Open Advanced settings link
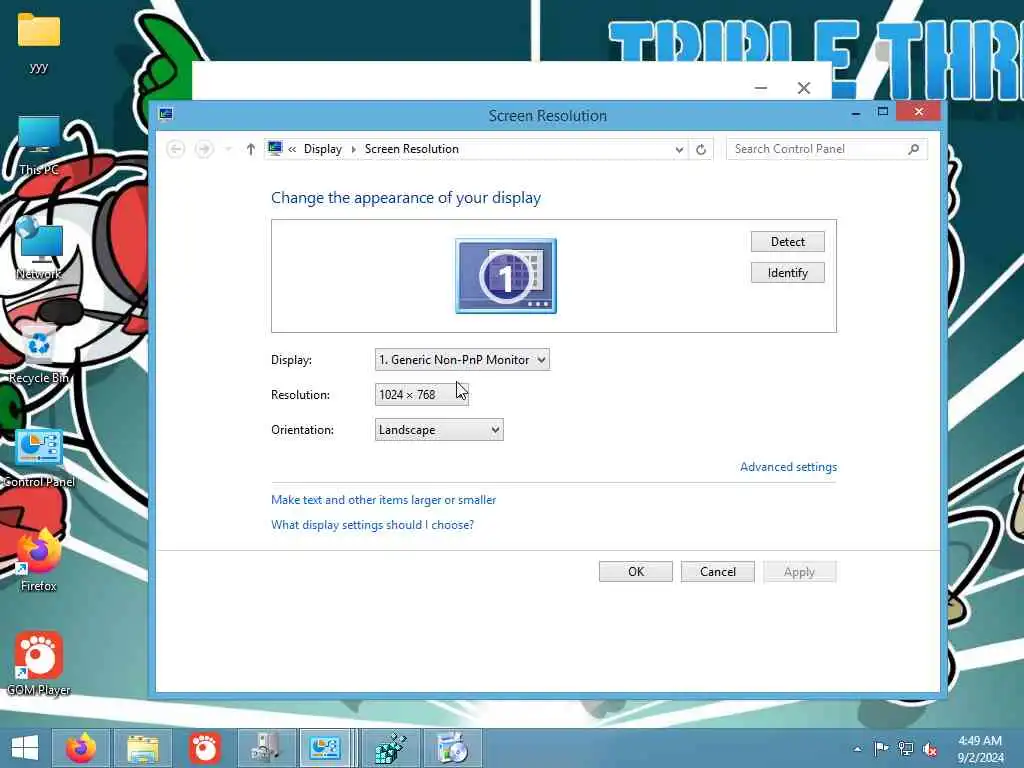Screen dimensions: 1024x768 click(788, 467)
